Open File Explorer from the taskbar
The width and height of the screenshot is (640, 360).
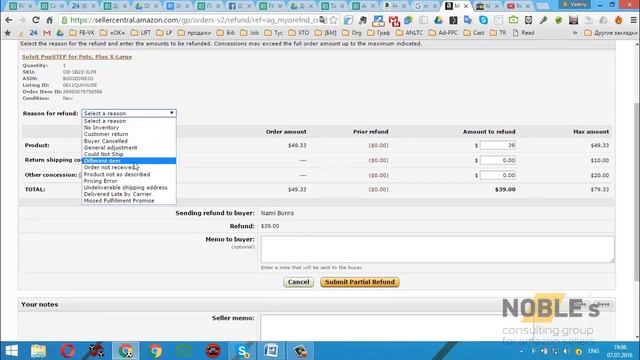coord(39,351)
